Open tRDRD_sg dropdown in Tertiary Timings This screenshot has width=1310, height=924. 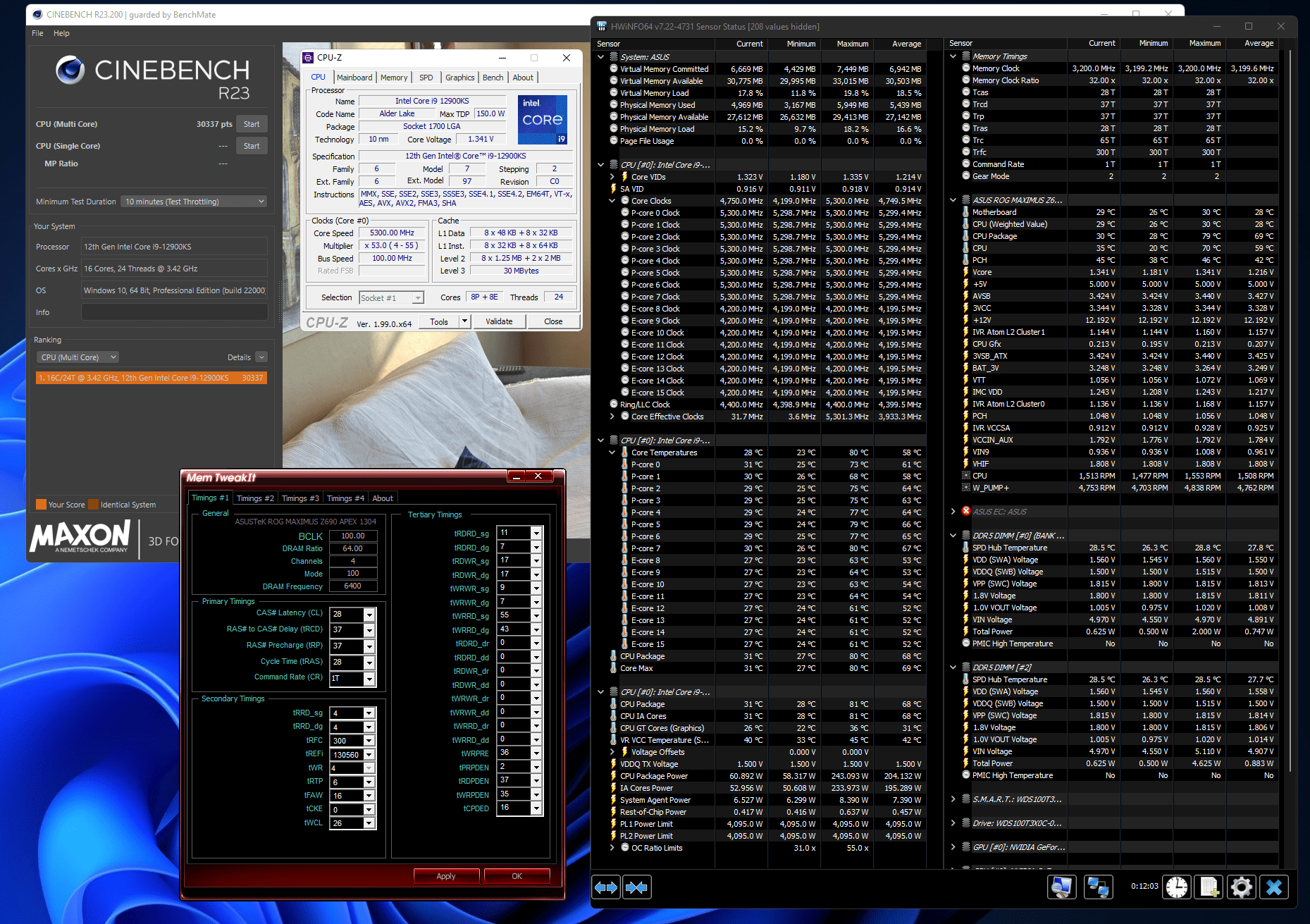[x=536, y=534]
